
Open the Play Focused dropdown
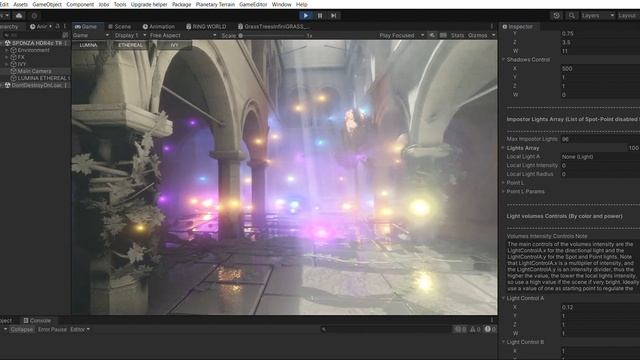coord(402,36)
